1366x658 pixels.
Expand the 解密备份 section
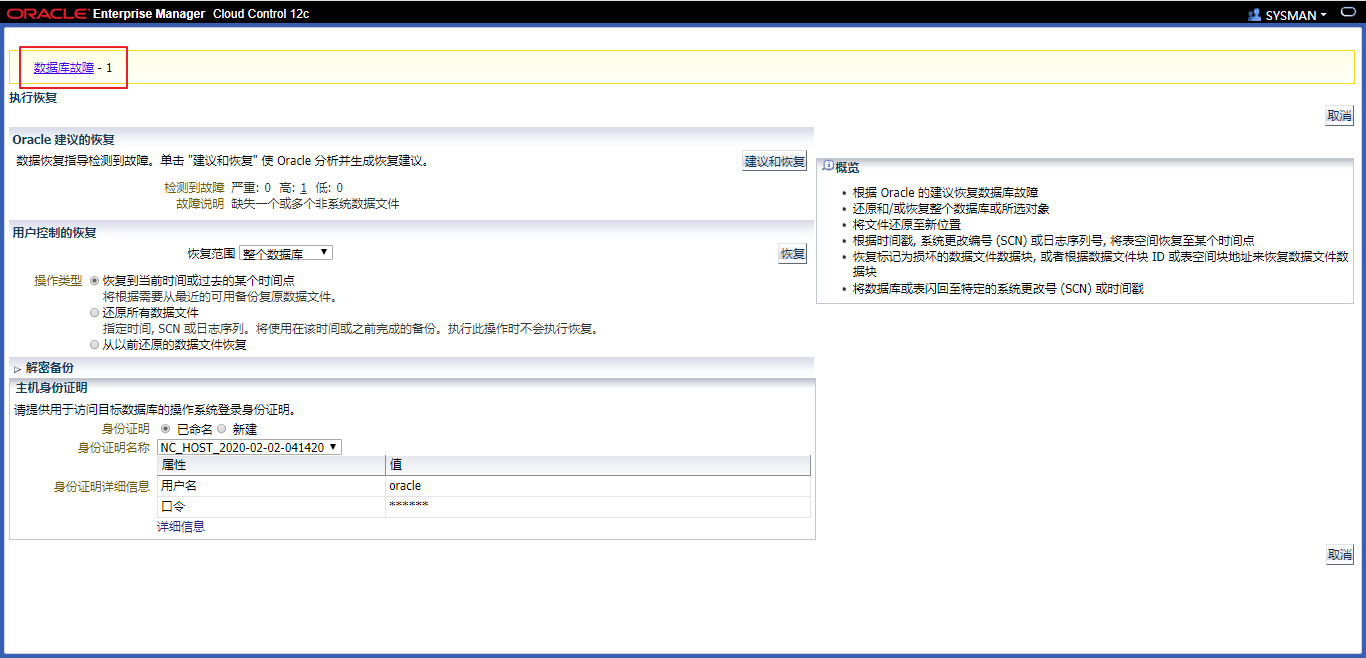click(x=18, y=369)
